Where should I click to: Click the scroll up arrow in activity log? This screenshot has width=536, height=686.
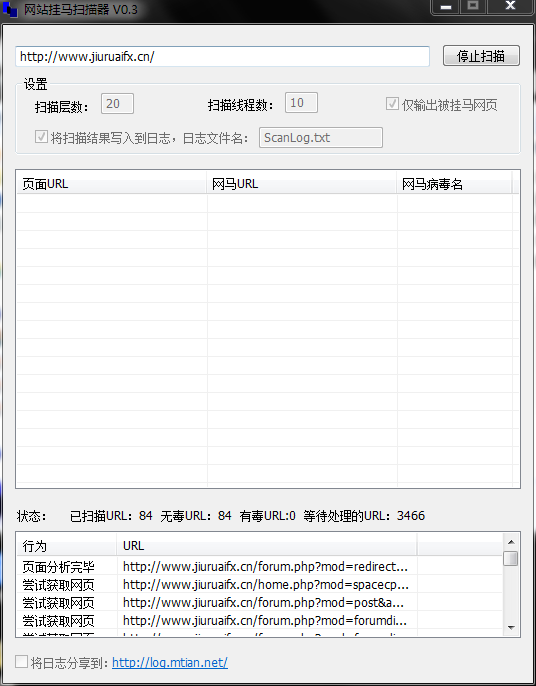click(x=511, y=542)
